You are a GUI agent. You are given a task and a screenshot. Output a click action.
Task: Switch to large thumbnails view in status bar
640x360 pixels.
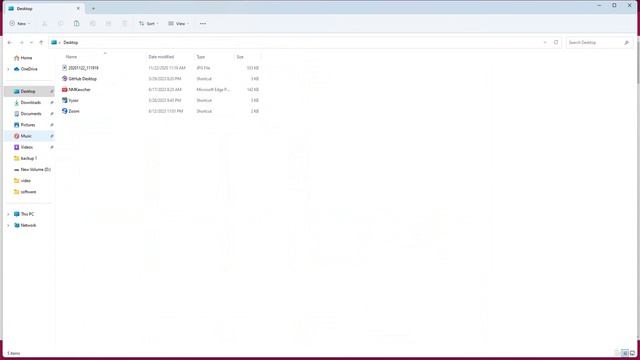coord(632,353)
